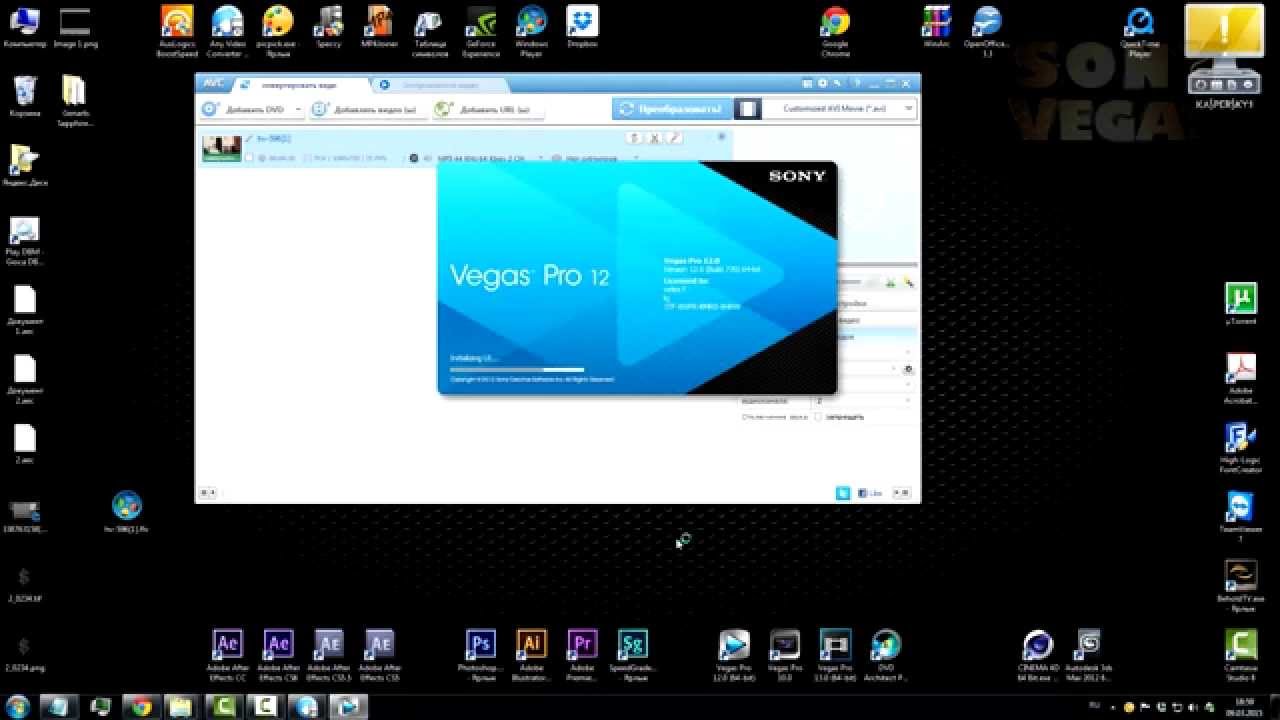Click the video thumbnail in the AVC list

tap(221, 148)
